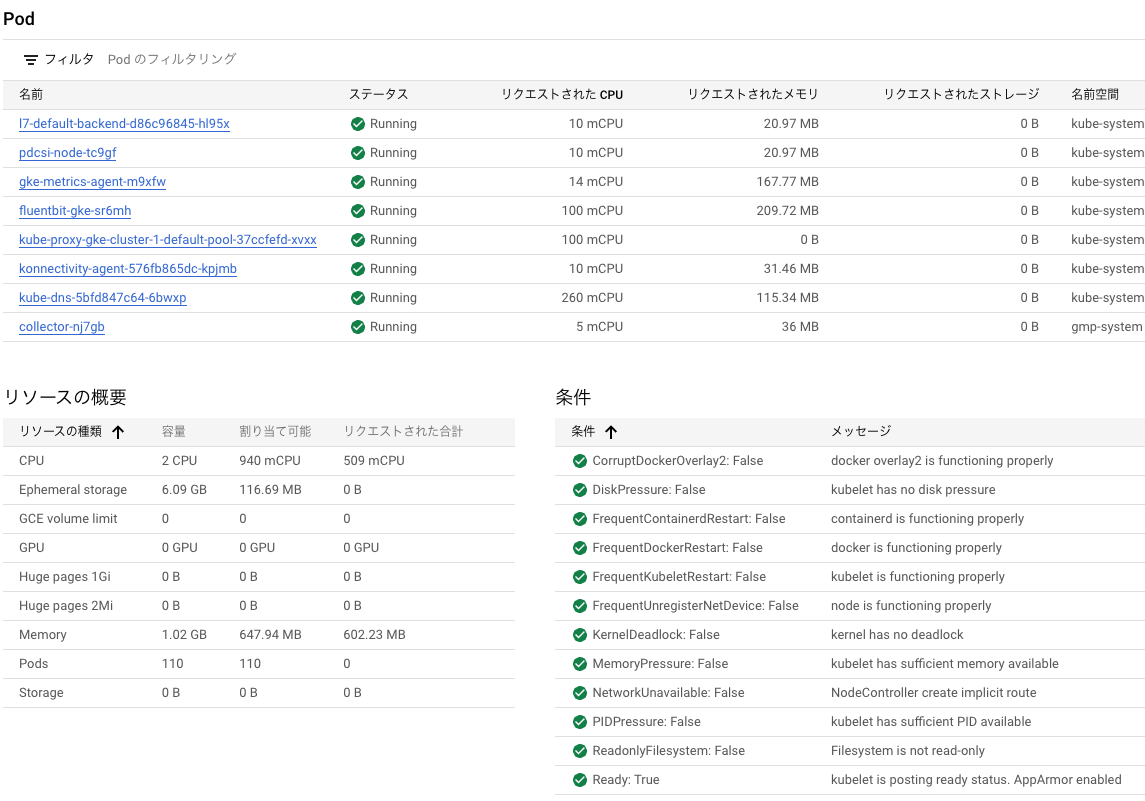Click the Ephemeral storage resource row
This screenshot has width=1145, height=801.
point(259,490)
